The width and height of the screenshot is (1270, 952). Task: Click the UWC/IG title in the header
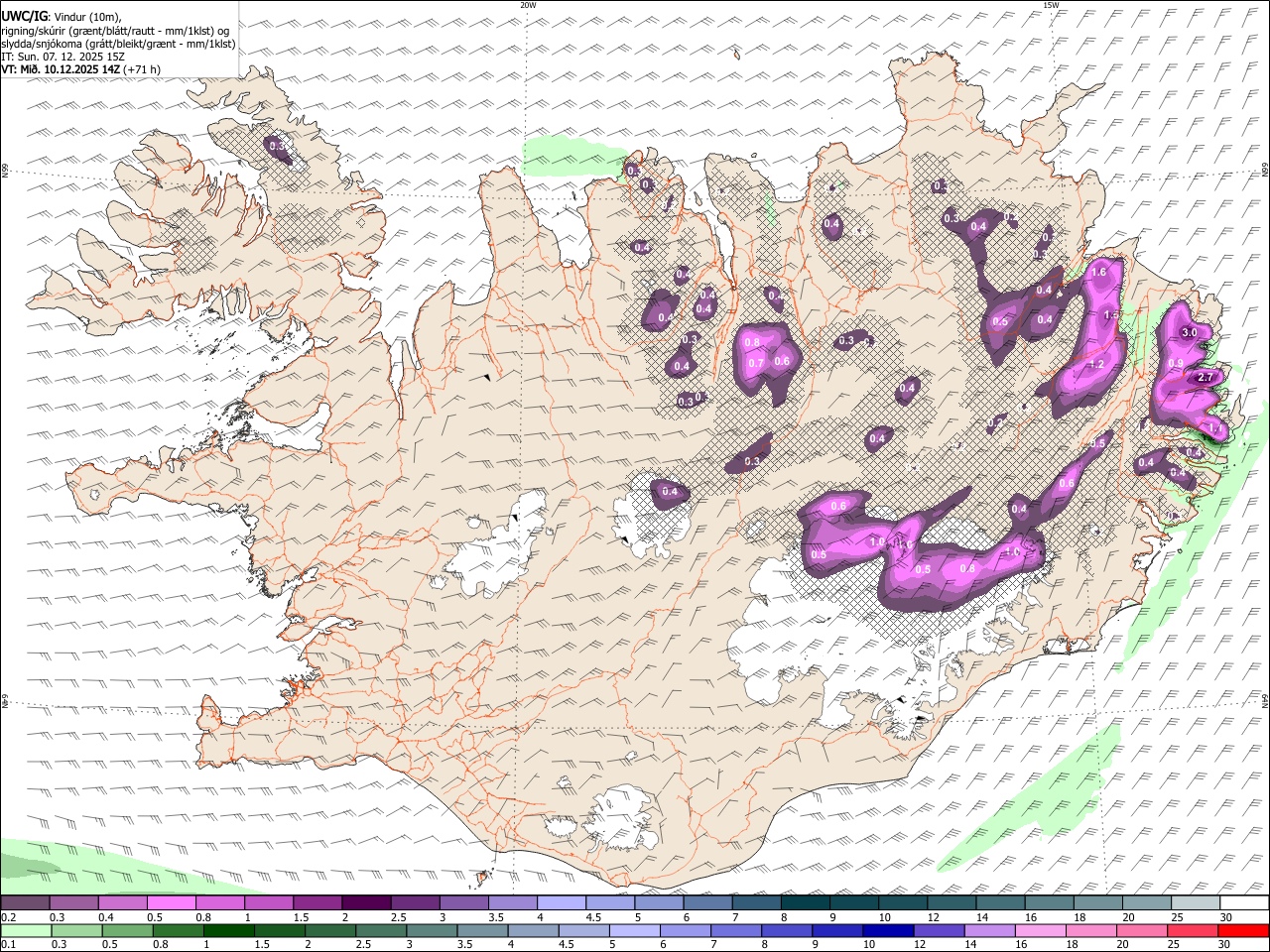click(x=24, y=16)
